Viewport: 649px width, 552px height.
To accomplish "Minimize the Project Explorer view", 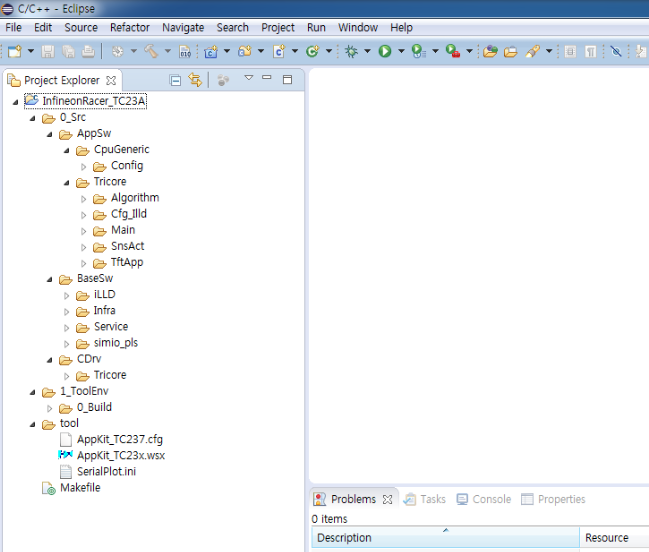I will [267, 77].
